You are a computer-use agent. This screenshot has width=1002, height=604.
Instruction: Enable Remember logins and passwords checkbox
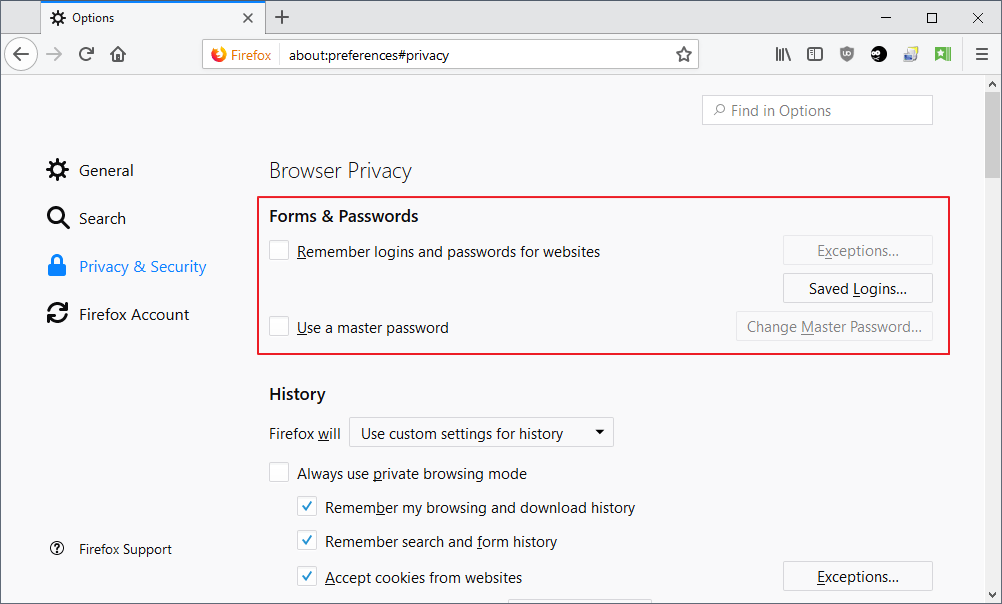[279, 251]
